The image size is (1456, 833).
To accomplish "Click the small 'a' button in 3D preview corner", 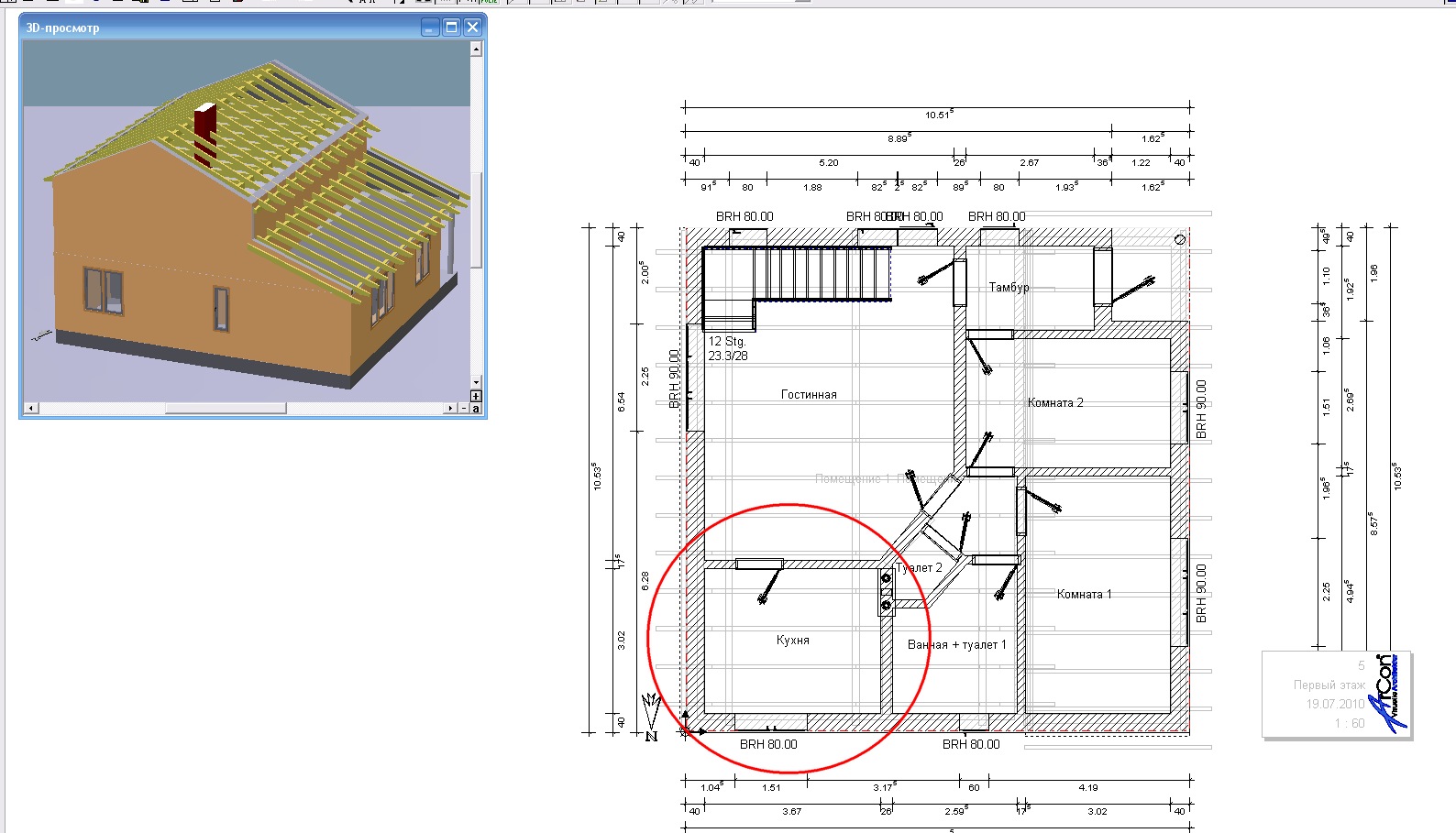I will point(476,408).
